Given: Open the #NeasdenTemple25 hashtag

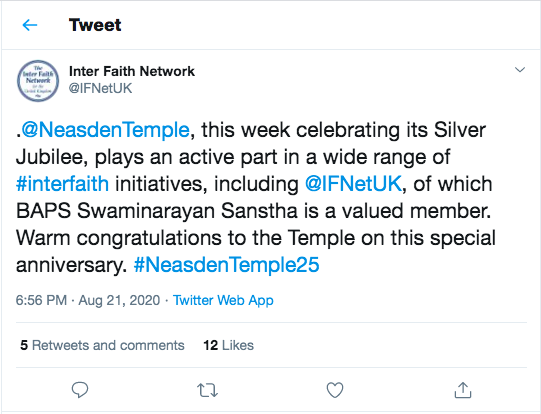Looking at the screenshot, I should (x=226, y=265).
